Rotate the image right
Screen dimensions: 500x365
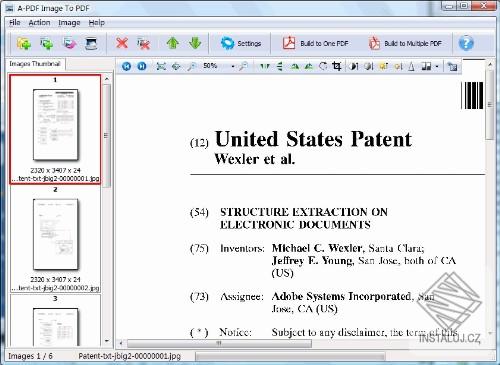309,66
